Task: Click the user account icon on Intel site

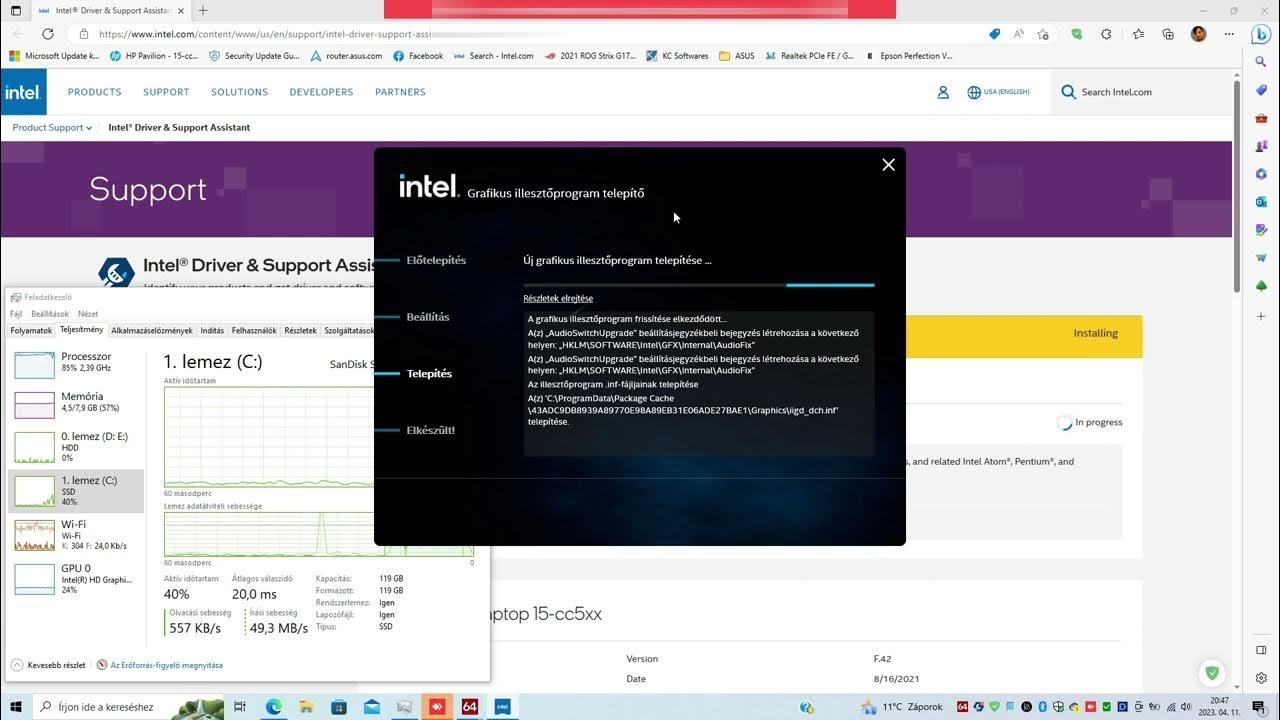Action: click(943, 92)
